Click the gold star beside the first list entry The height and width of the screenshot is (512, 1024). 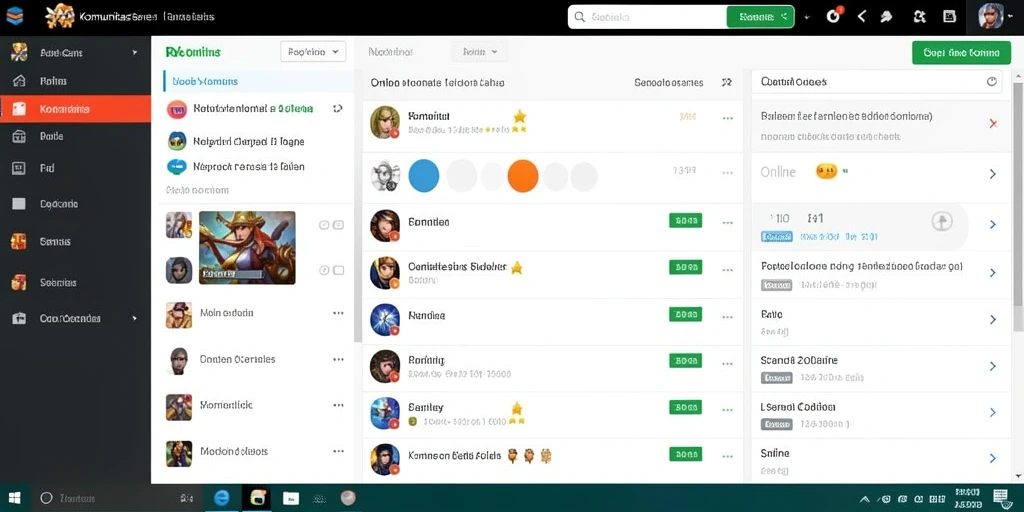coord(519,116)
